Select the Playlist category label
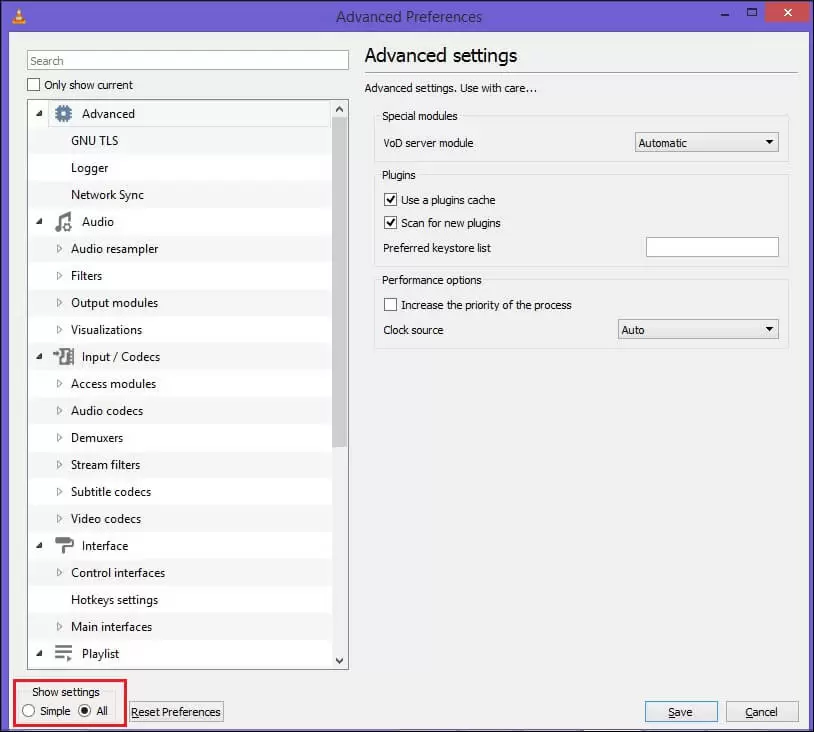 point(100,654)
